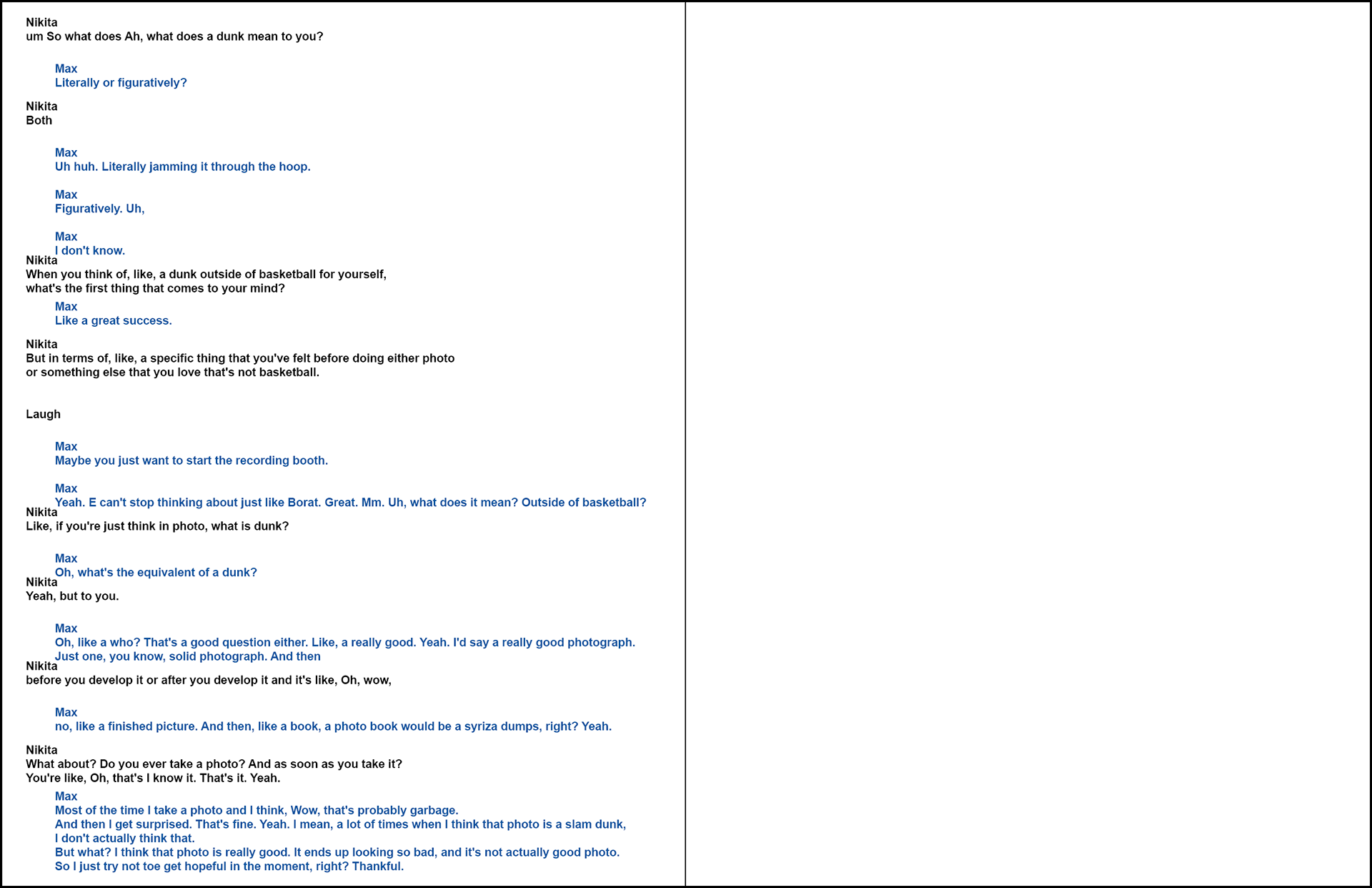
Task: Select 'When you think of, like, a dunk outside of basketball for yourself,'
Action: click(x=207, y=275)
